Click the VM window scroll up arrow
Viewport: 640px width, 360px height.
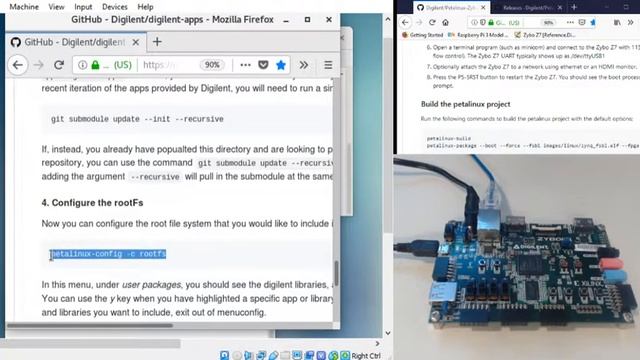(388, 19)
